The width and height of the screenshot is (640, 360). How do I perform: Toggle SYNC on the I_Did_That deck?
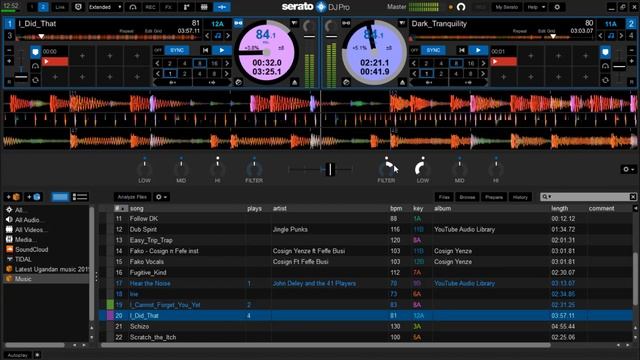(x=177, y=50)
